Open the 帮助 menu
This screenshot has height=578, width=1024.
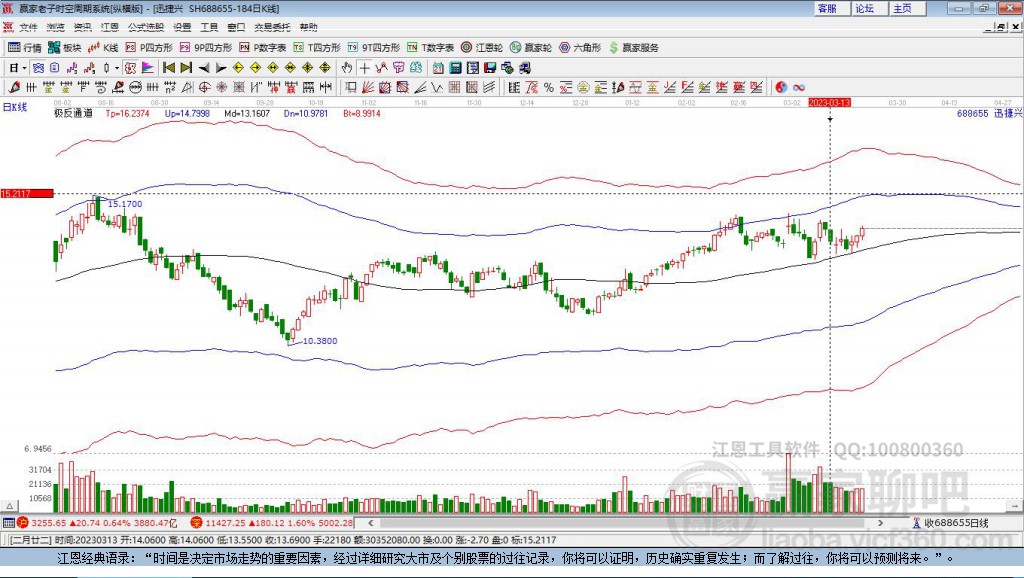pos(308,27)
